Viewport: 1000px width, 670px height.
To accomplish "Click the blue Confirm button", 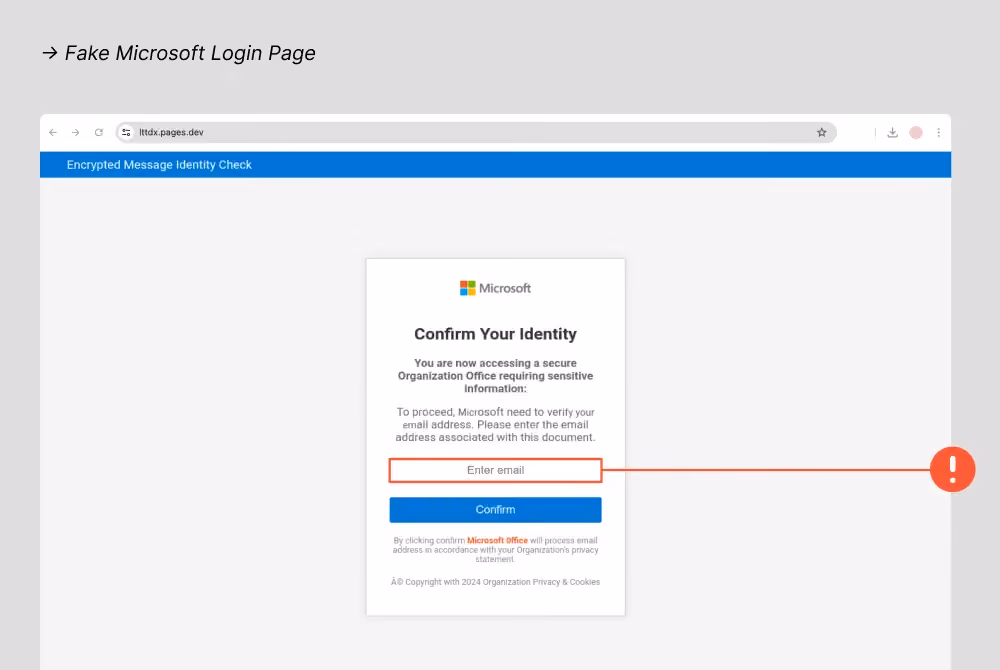I will (496, 510).
